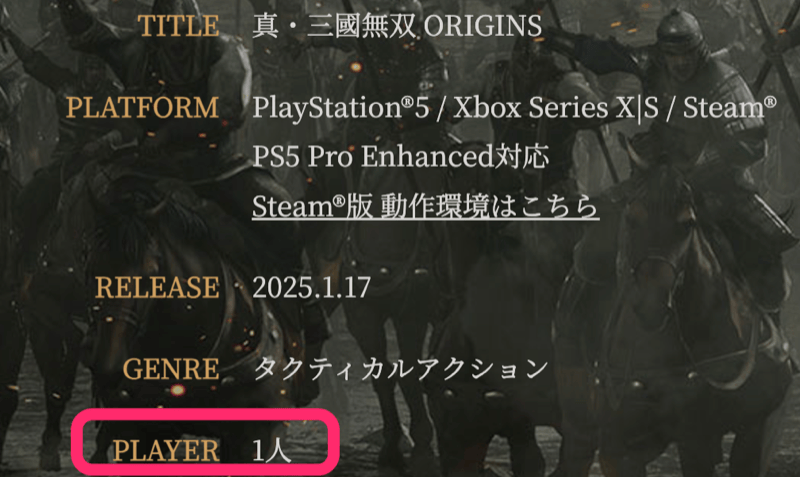Click the player count 1人
The height and width of the screenshot is (477, 800).
coord(271,451)
